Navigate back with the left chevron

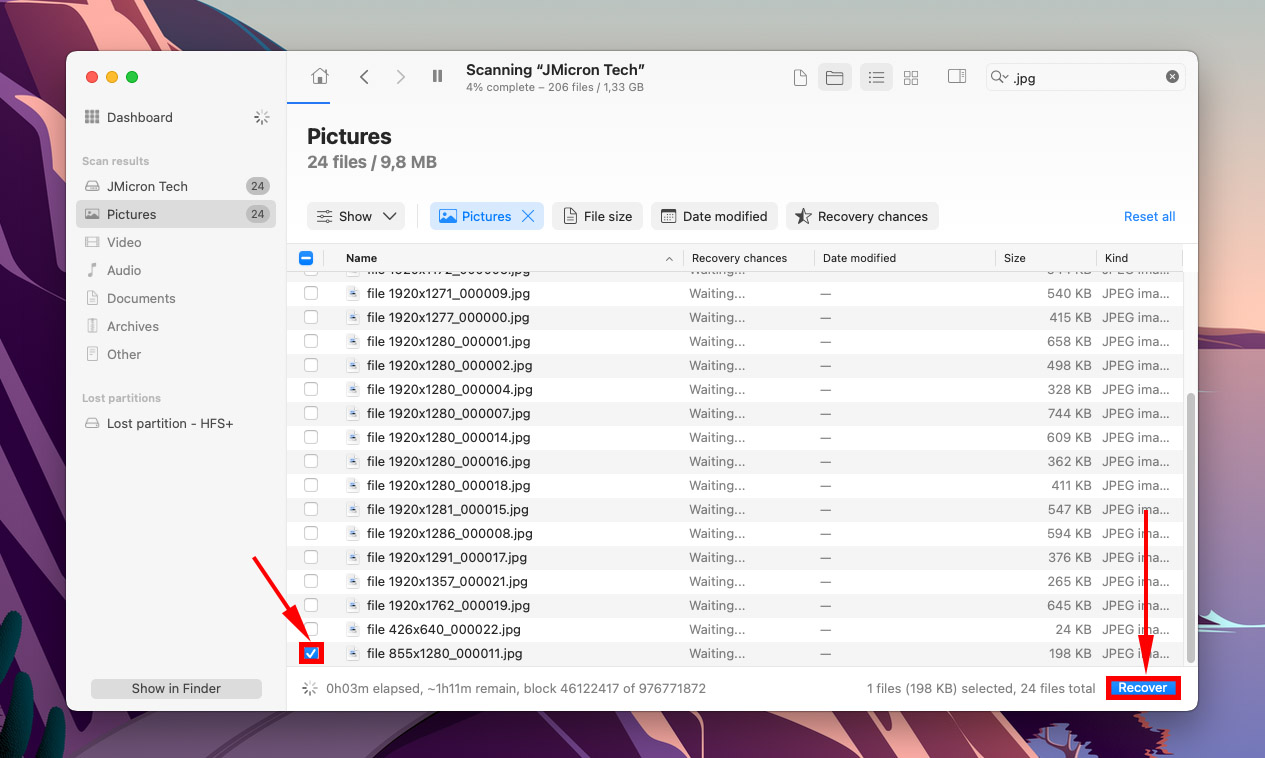click(x=364, y=77)
